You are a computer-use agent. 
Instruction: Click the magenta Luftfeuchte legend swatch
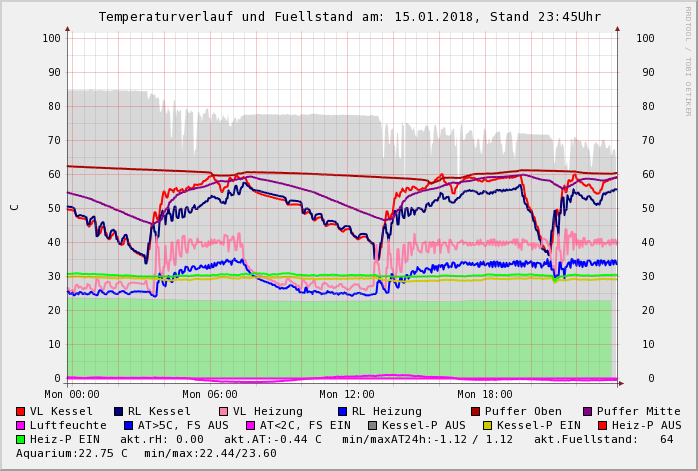(x=21, y=425)
